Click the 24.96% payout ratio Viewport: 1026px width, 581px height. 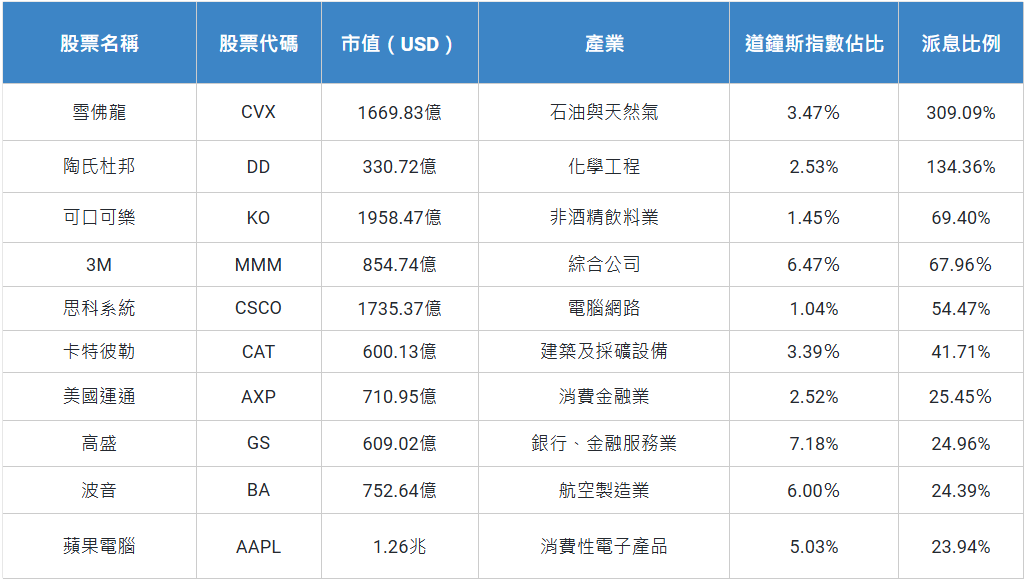961,444
